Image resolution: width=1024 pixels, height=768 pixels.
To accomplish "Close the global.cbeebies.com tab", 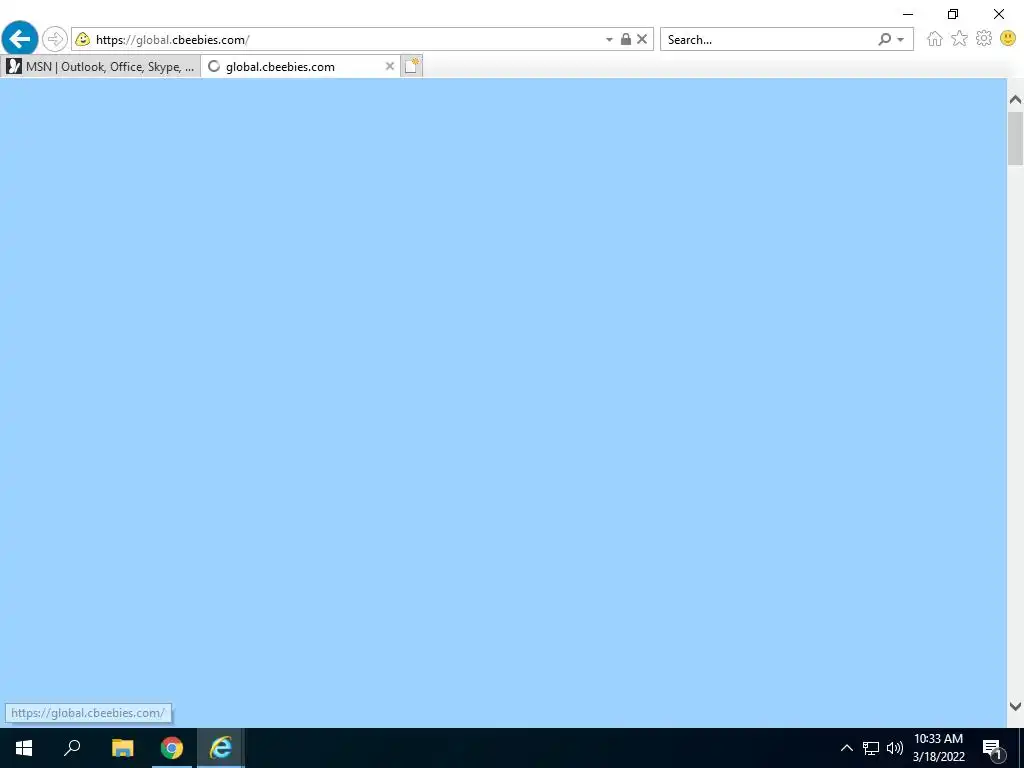I will click(389, 66).
